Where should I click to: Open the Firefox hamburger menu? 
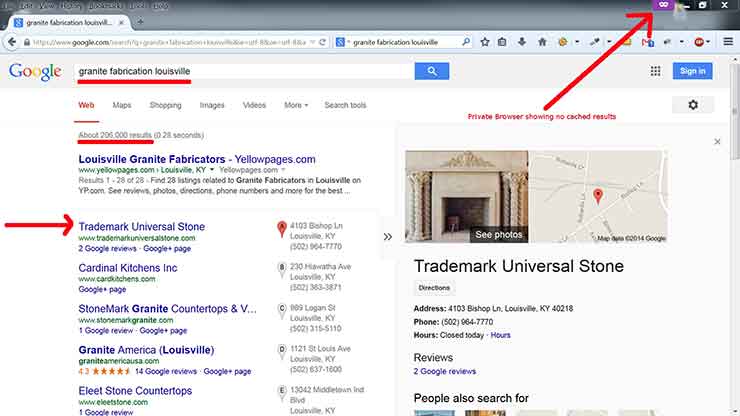(728, 42)
